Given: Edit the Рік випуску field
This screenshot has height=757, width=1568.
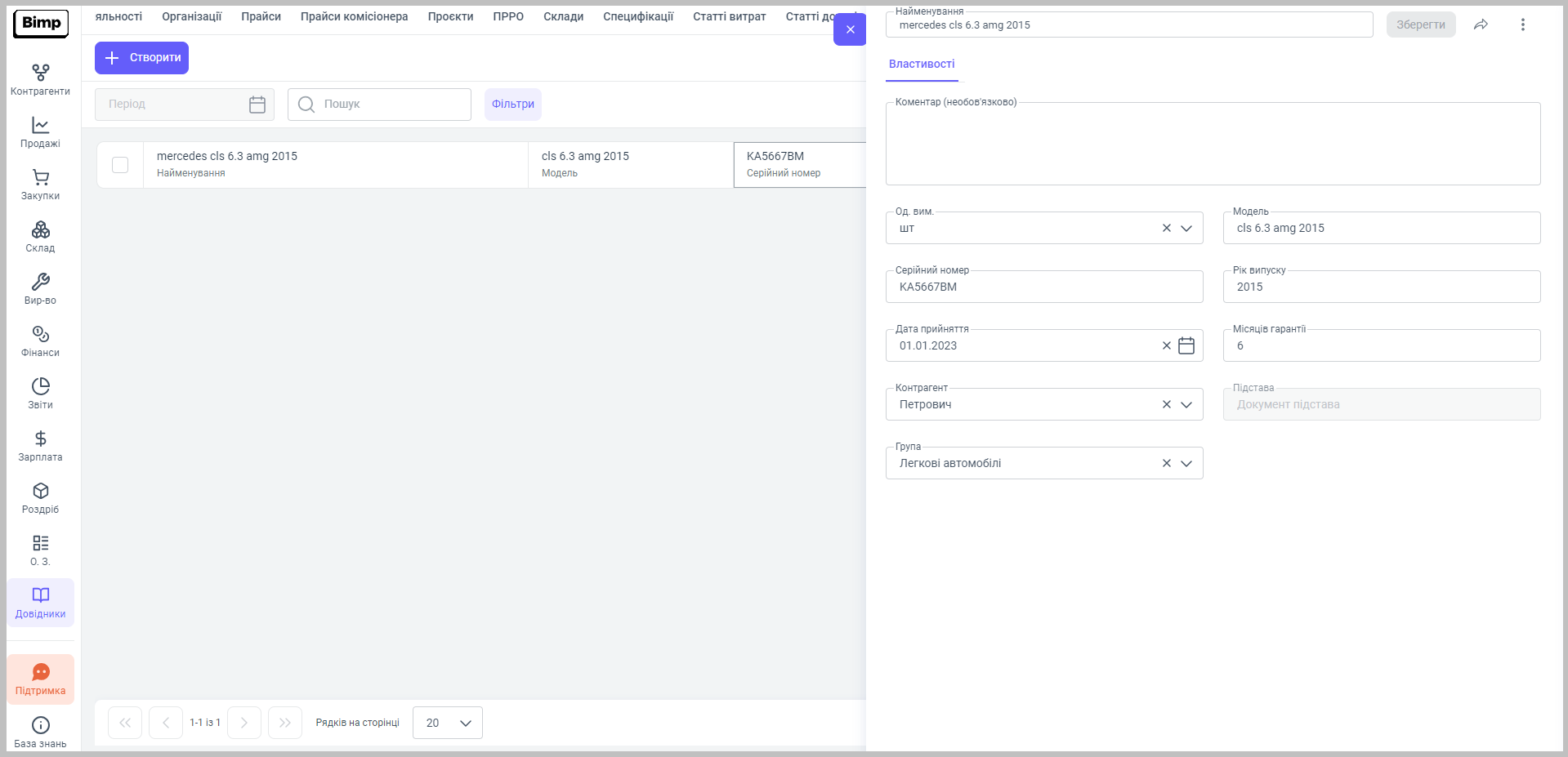Looking at the screenshot, I should click(x=1382, y=287).
